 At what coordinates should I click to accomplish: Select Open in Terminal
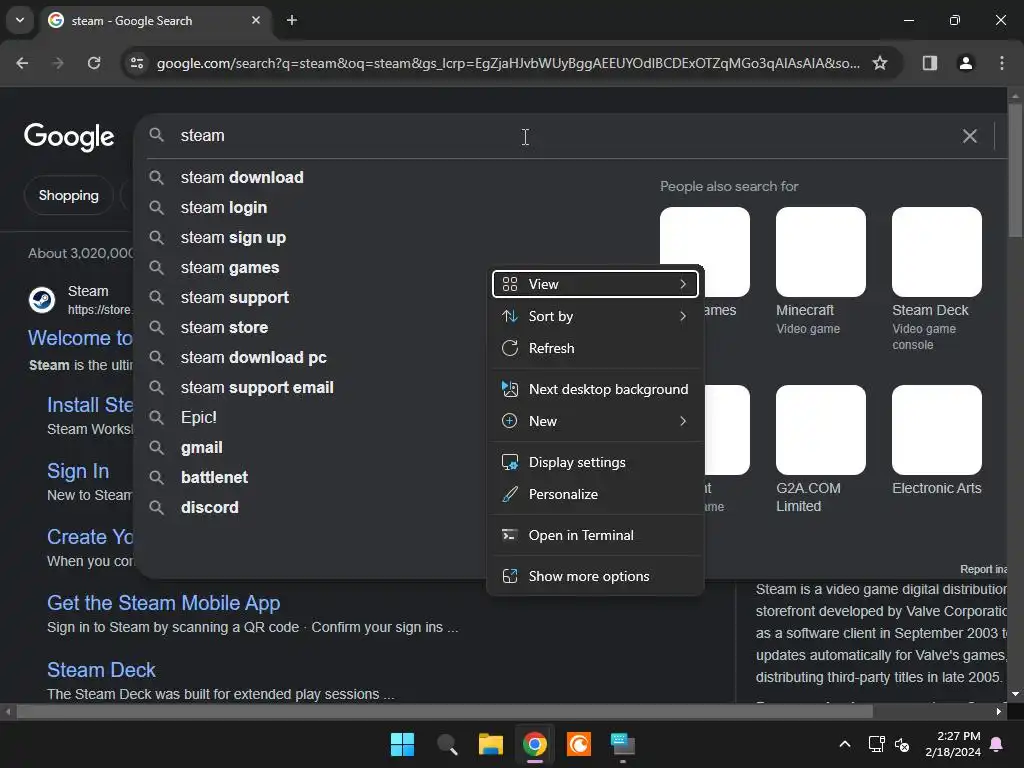point(595,536)
